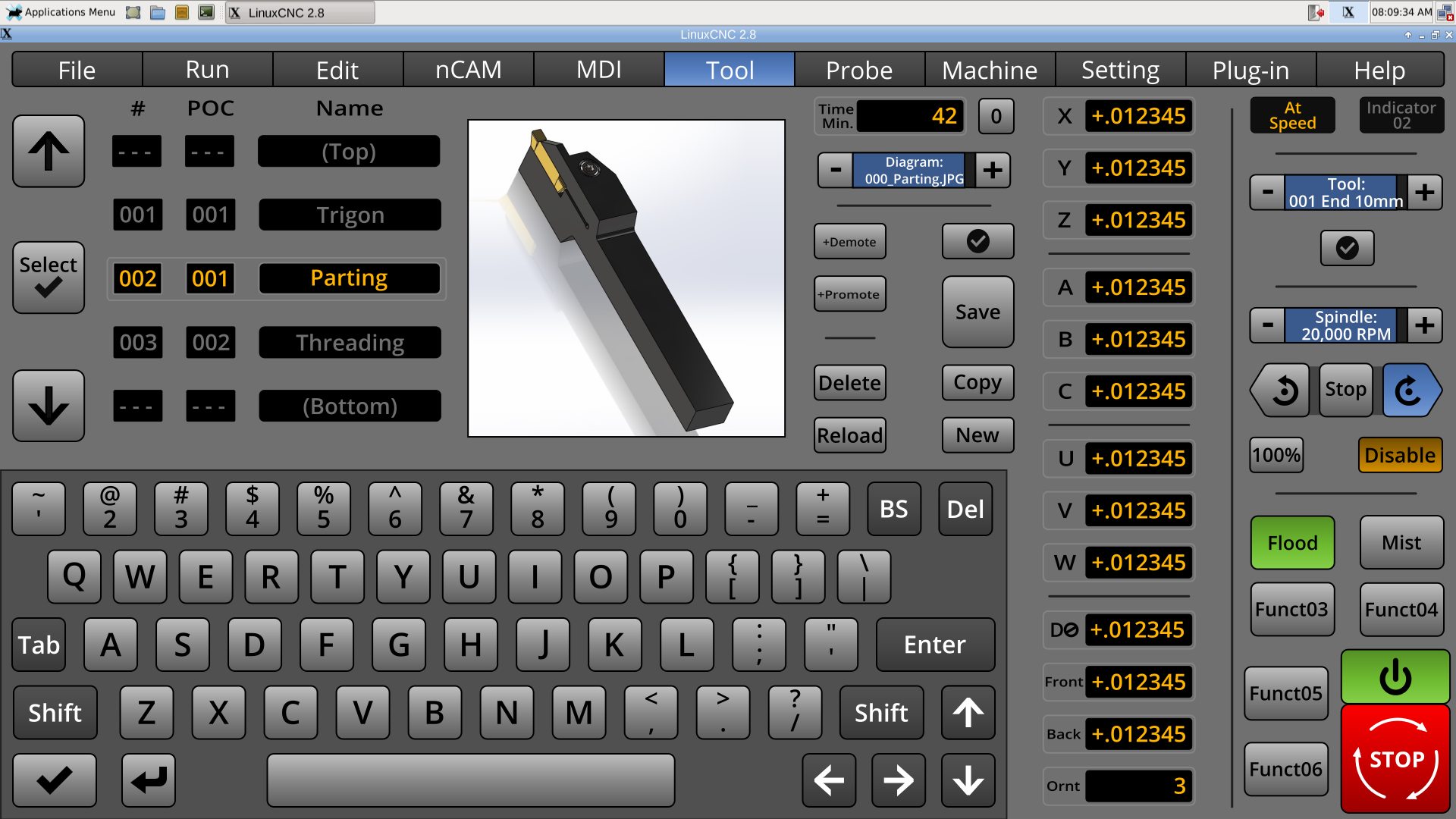Switch to the Run tab
The width and height of the screenshot is (1456, 819).
(x=208, y=70)
